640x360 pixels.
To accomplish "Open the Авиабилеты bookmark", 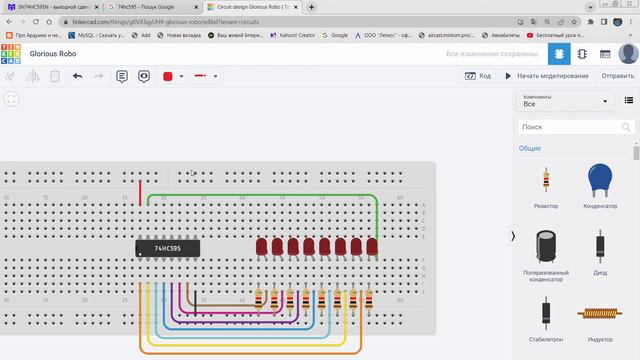I will pos(501,35).
